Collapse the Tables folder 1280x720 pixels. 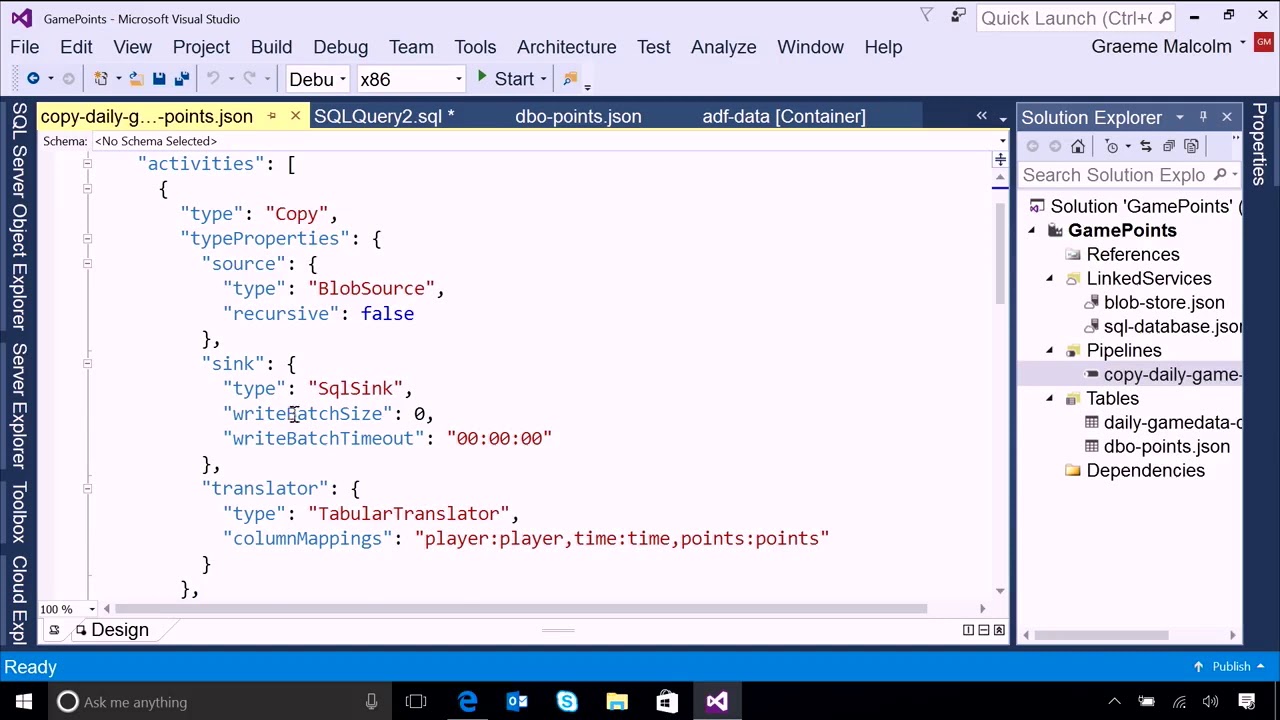pyautogui.click(x=1050, y=399)
